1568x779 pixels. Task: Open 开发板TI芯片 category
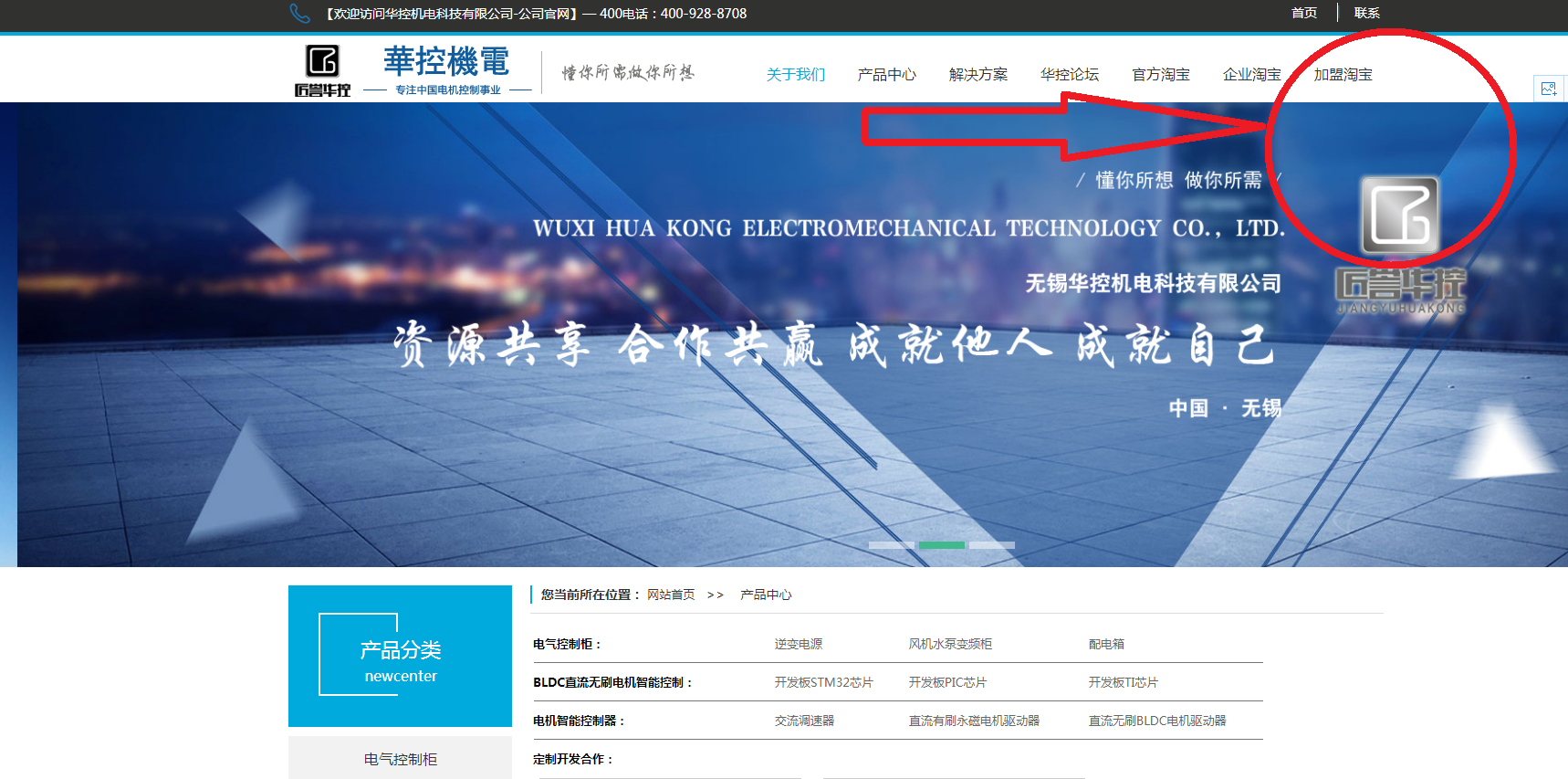click(1123, 682)
